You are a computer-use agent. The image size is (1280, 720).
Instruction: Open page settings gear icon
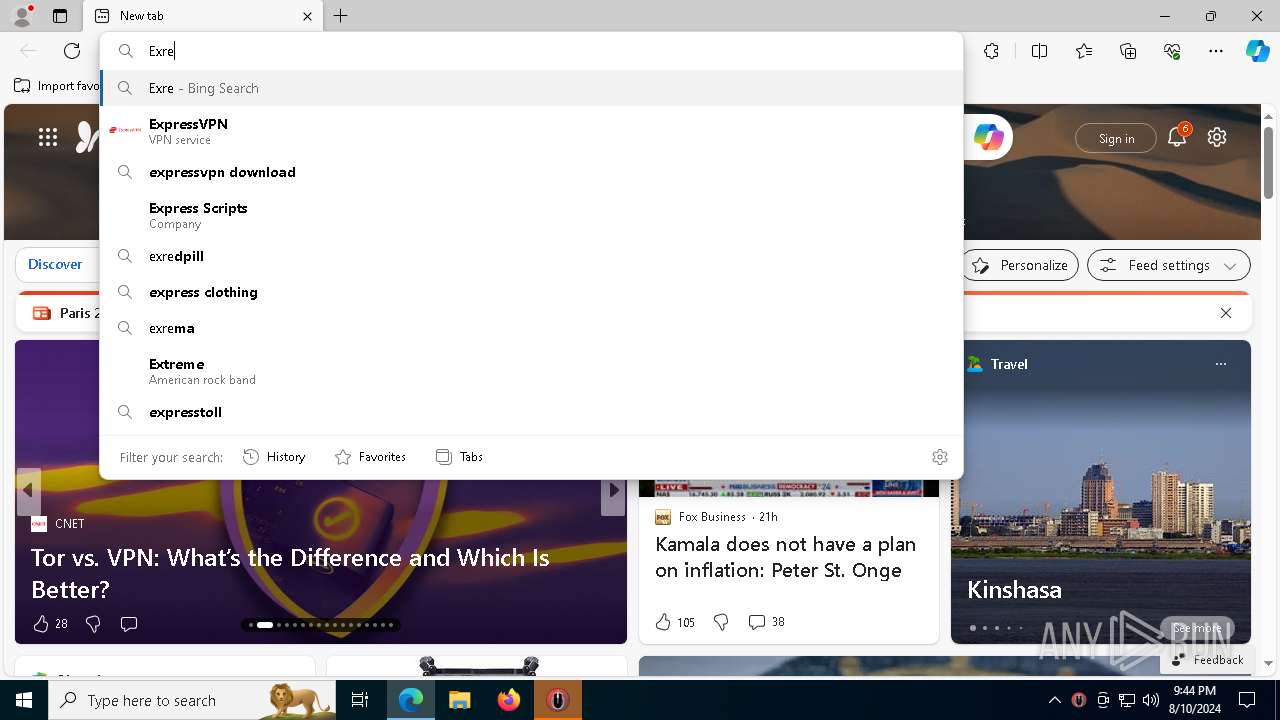[1217, 138]
